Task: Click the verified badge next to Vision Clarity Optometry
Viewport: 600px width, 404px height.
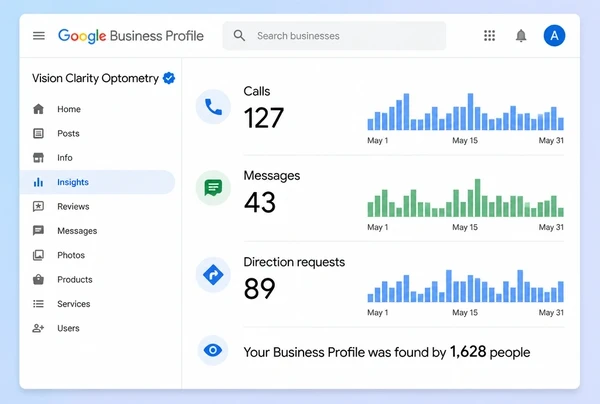Action: [169, 78]
